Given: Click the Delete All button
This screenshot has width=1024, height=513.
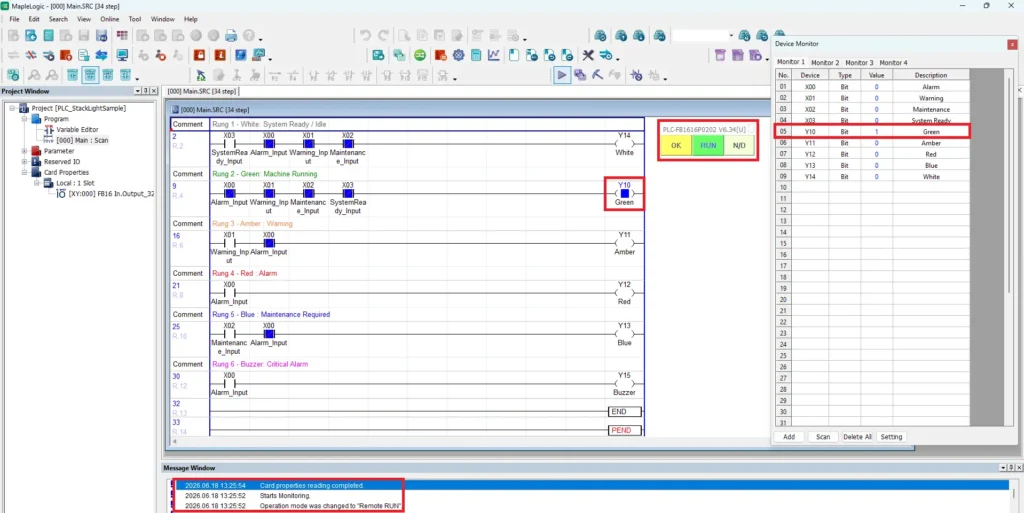Looking at the screenshot, I should pyautogui.click(x=857, y=437).
